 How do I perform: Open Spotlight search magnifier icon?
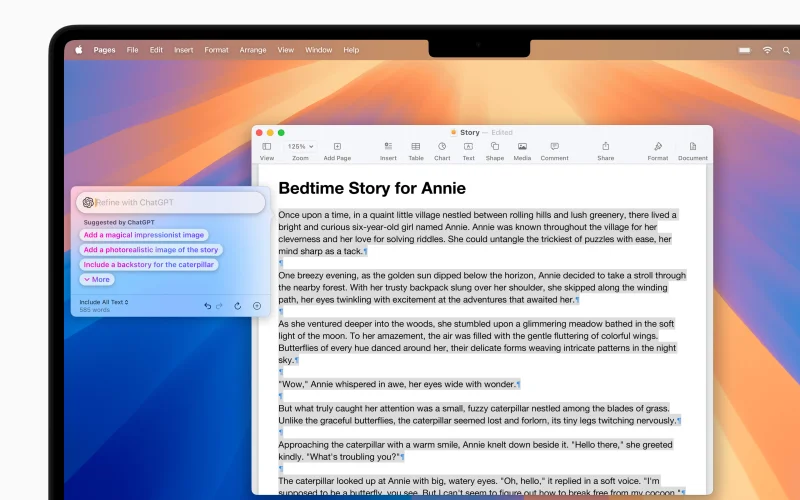pyautogui.click(x=786, y=50)
